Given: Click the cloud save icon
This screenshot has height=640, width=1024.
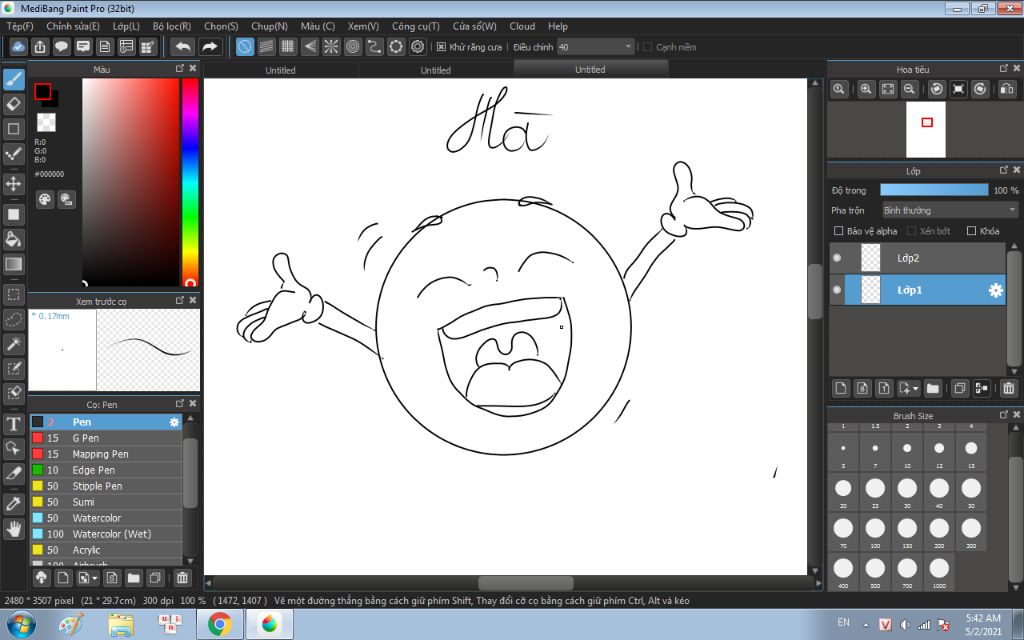Looking at the screenshot, I should pos(18,47).
